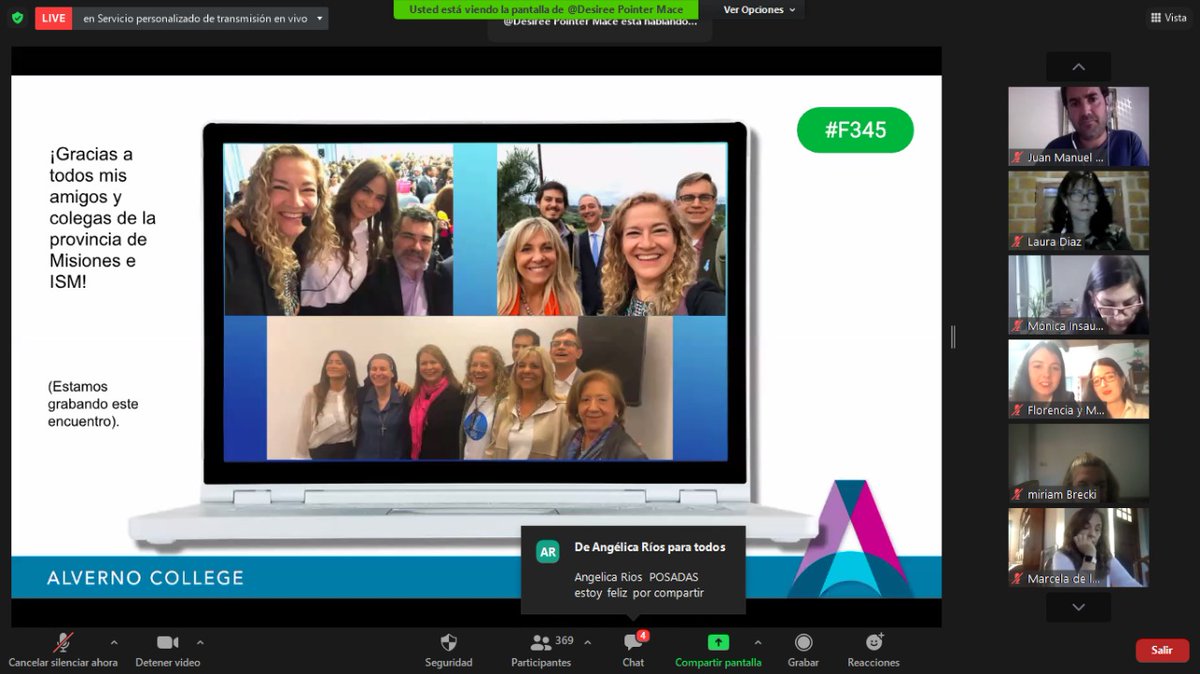Click the '¡Gracias a todos mis amigos' text
This screenshot has height=674, width=1200.
click(x=103, y=218)
